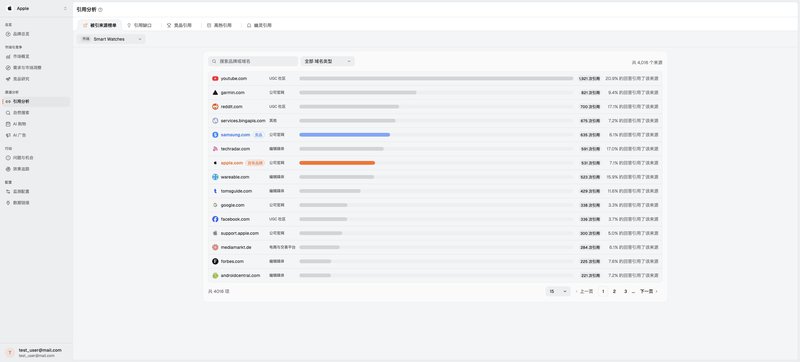Click the link icon of sidebar item 引用分析

click(8, 101)
